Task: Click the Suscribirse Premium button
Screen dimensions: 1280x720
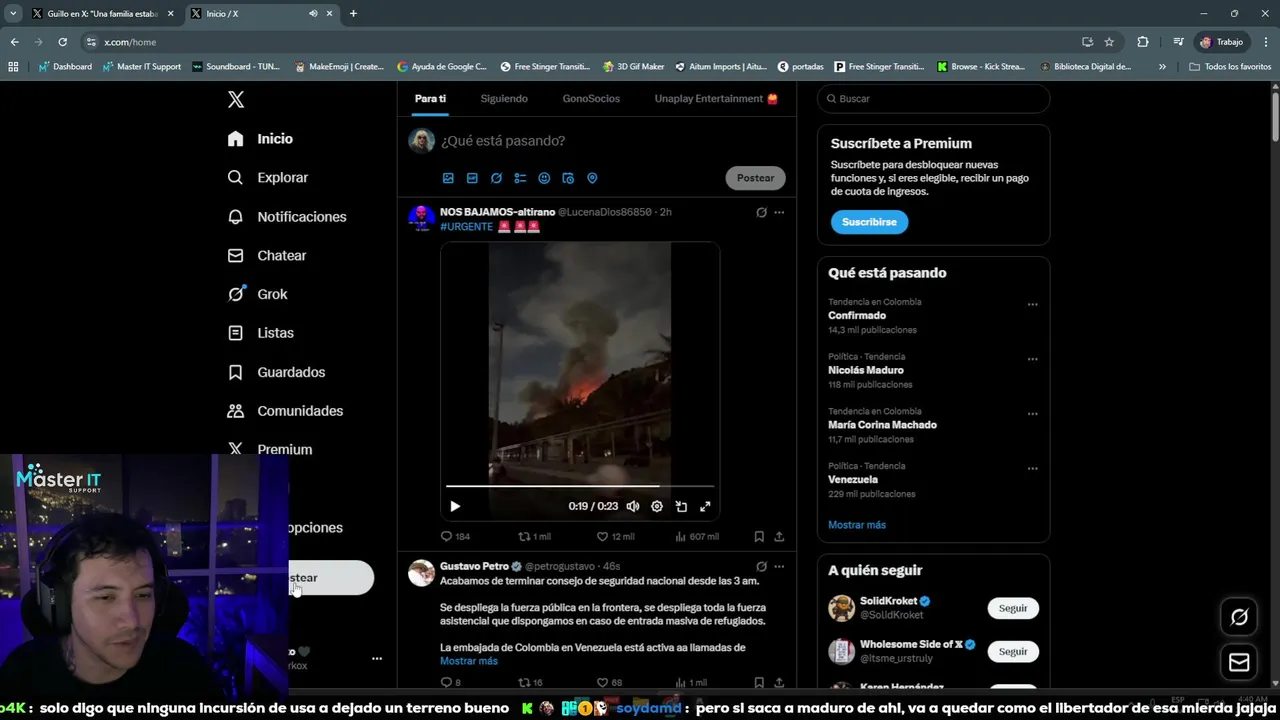Action: 869,222
